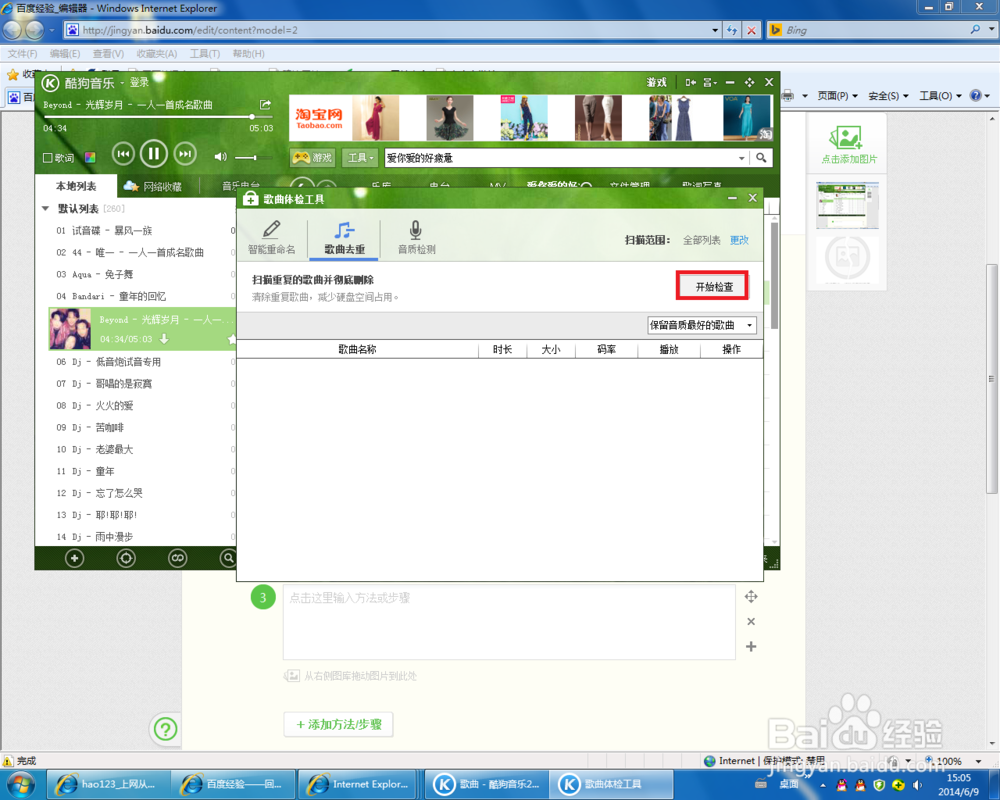
Task: Expand the 工具 tools dropdown
Action: (360, 158)
